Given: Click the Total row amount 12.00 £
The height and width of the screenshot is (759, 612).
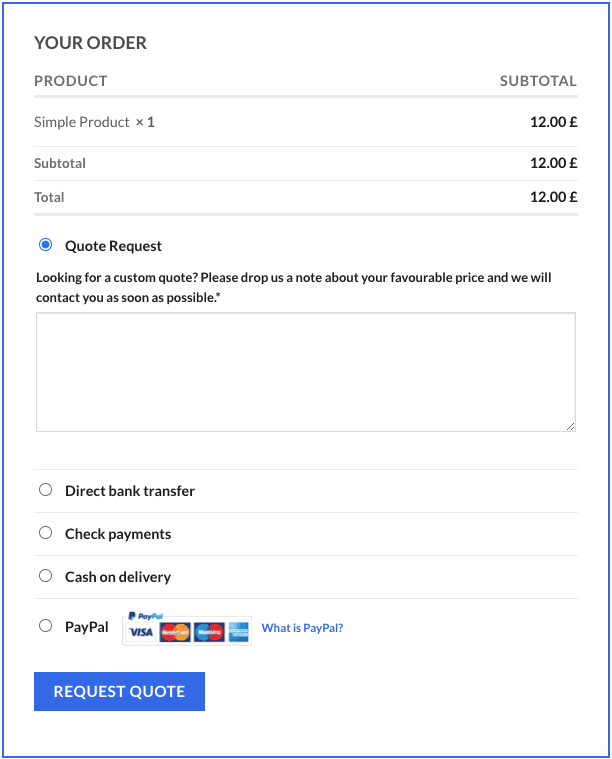Looking at the screenshot, I should click(553, 197).
